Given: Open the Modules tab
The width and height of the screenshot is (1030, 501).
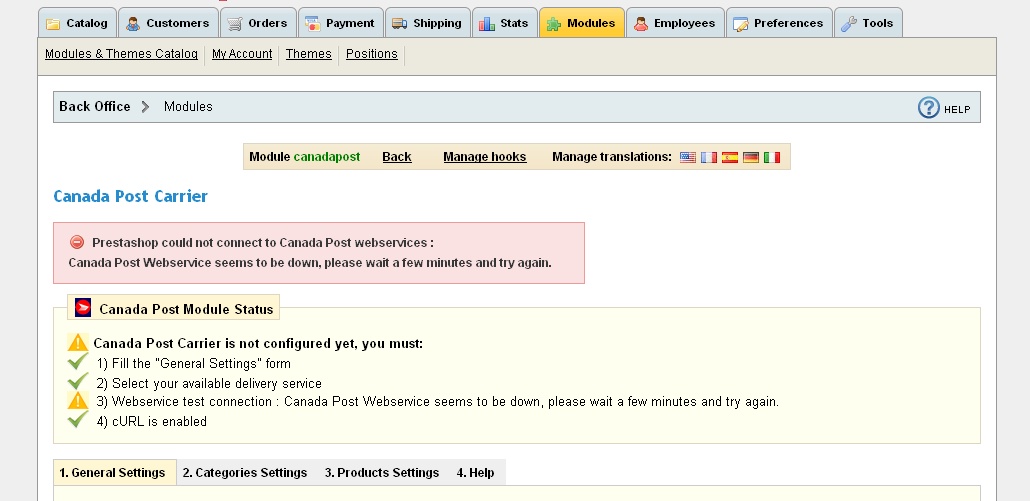Looking at the screenshot, I should pyautogui.click(x=582, y=23).
